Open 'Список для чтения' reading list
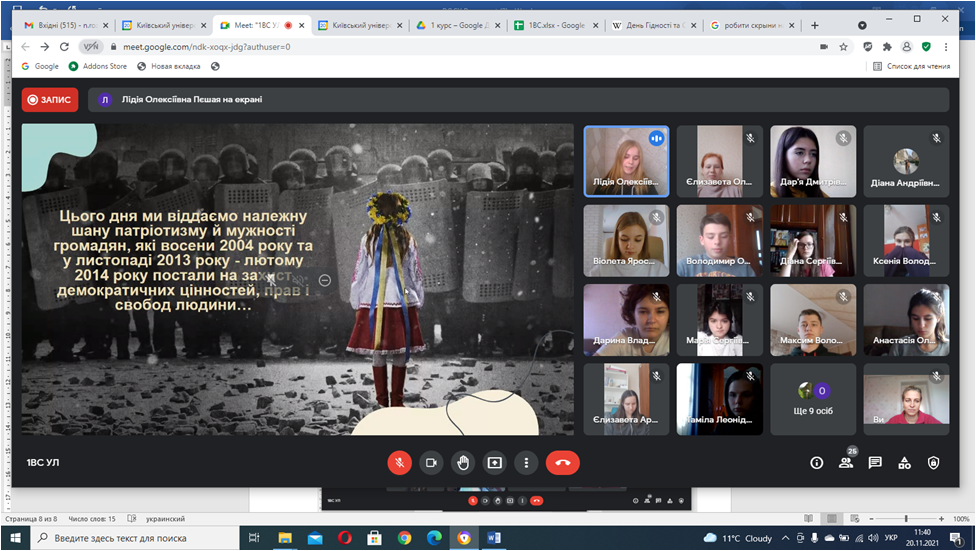The width and height of the screenshot is (976, 551). tap(910, 66)
